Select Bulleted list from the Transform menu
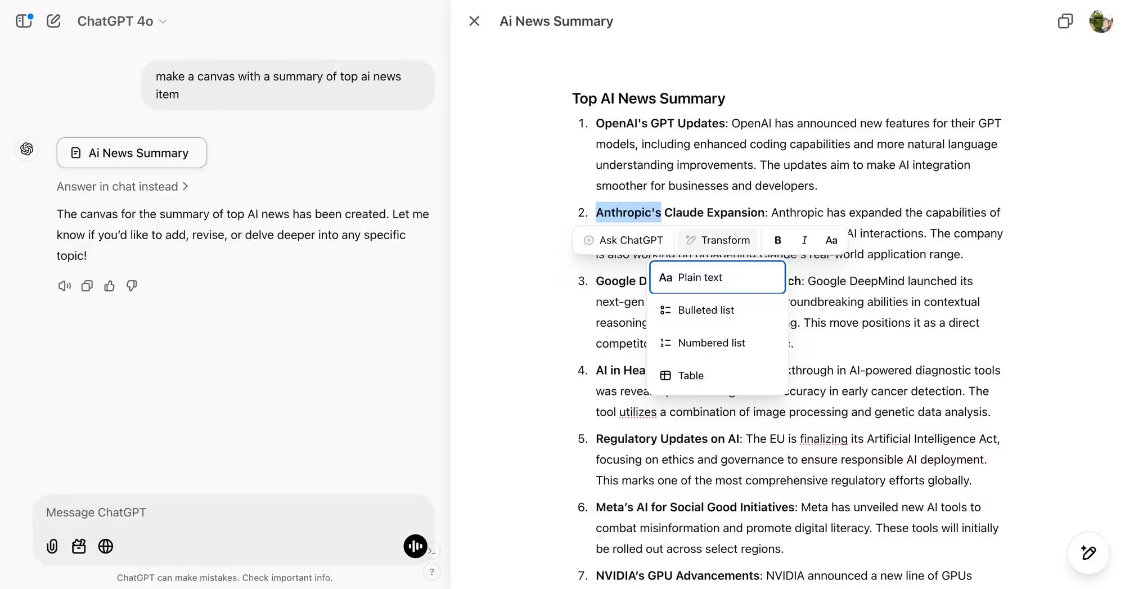 pos(707,310)
